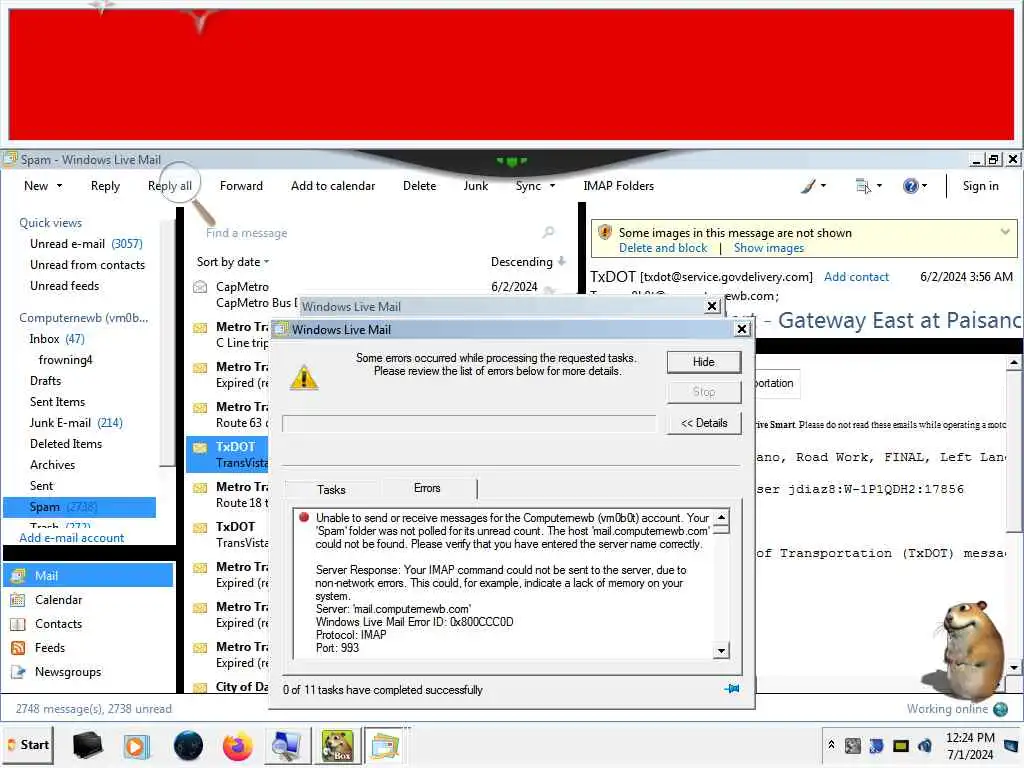Click the yellow warning triangle icon
Image resolution: width=1024 pixels, height=768 pixels.
(304, 377)
